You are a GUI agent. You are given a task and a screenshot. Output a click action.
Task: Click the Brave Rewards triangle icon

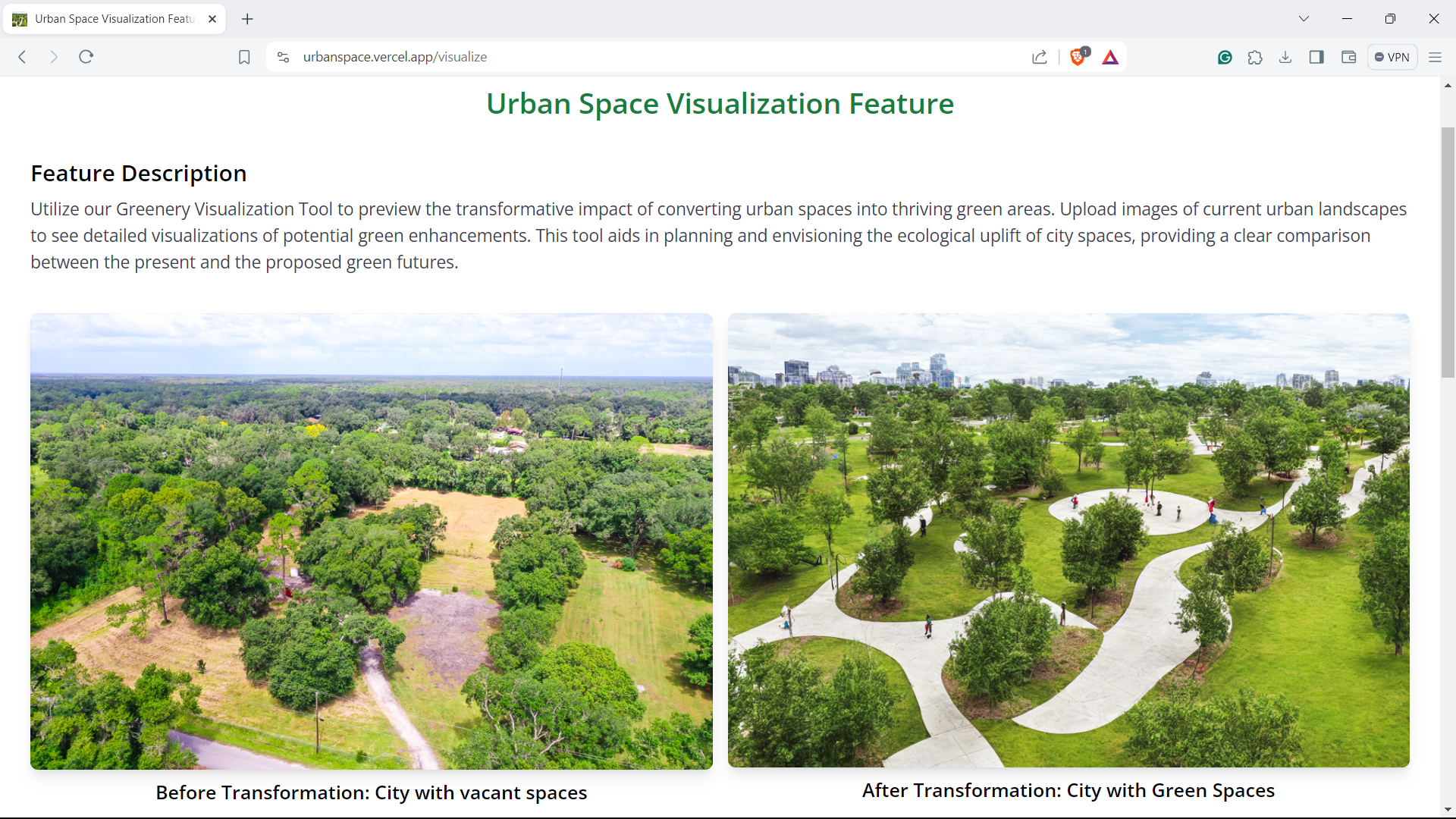click(x=1110, y=58)
